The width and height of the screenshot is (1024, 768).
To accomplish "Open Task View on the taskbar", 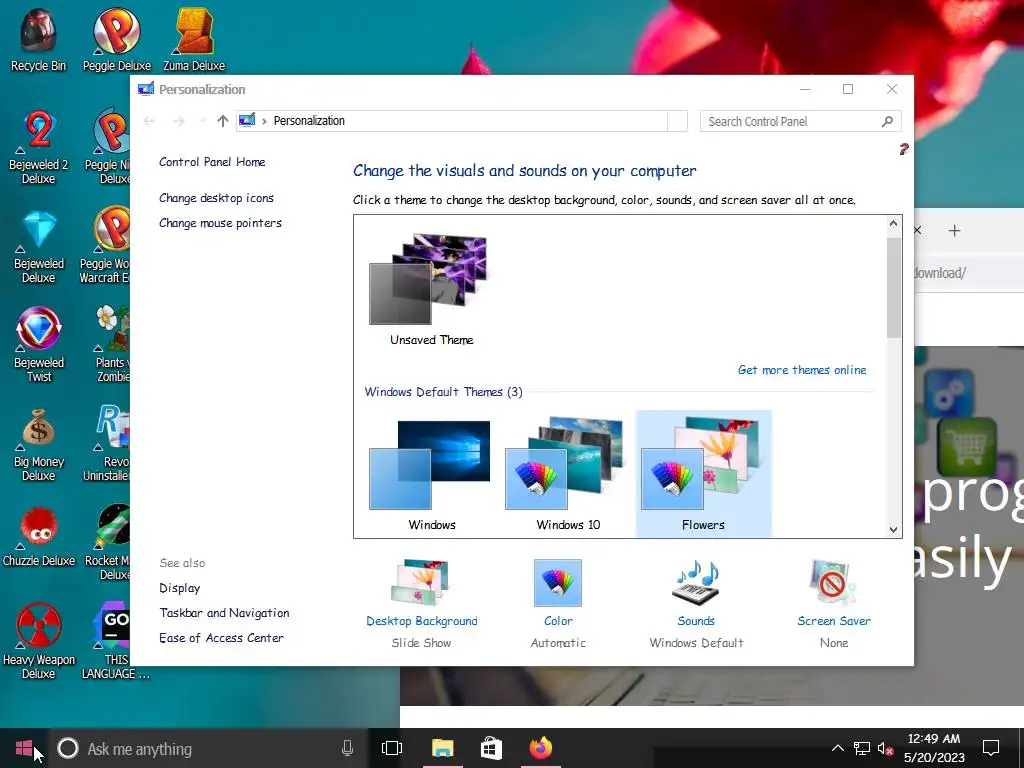I will point(392,748).
